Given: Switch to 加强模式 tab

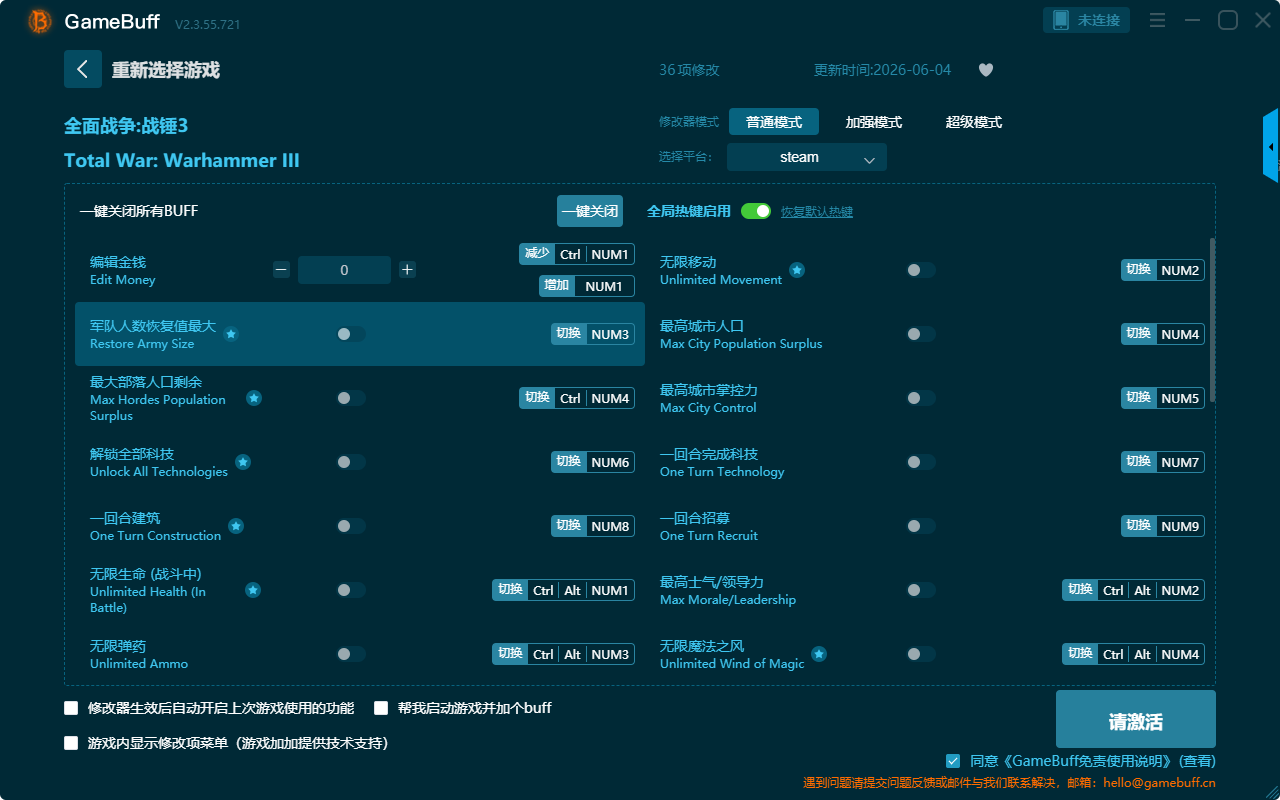Looking at the screenshot, I should (x=874, y=122).
